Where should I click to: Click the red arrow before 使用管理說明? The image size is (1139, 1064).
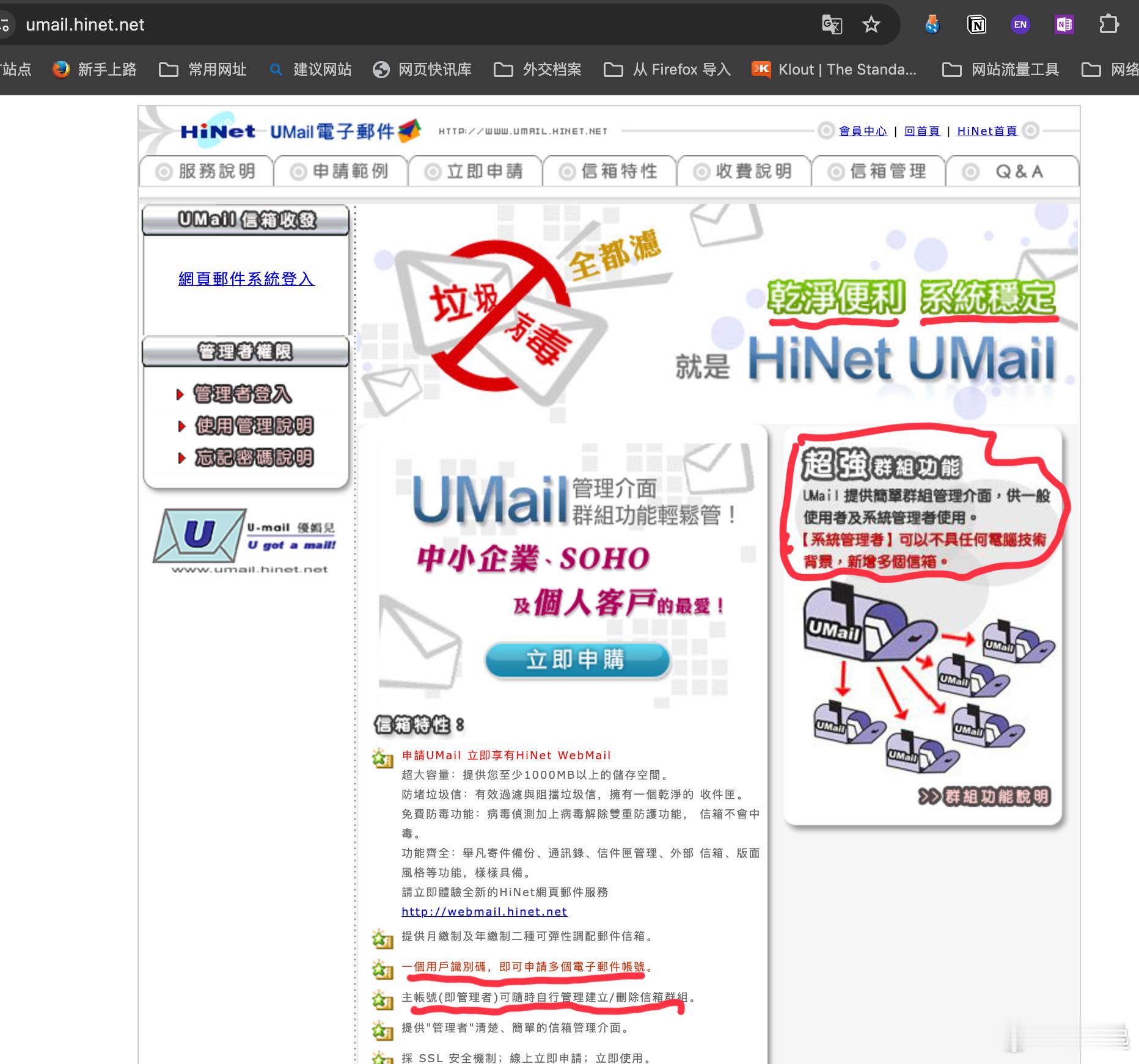181,426
